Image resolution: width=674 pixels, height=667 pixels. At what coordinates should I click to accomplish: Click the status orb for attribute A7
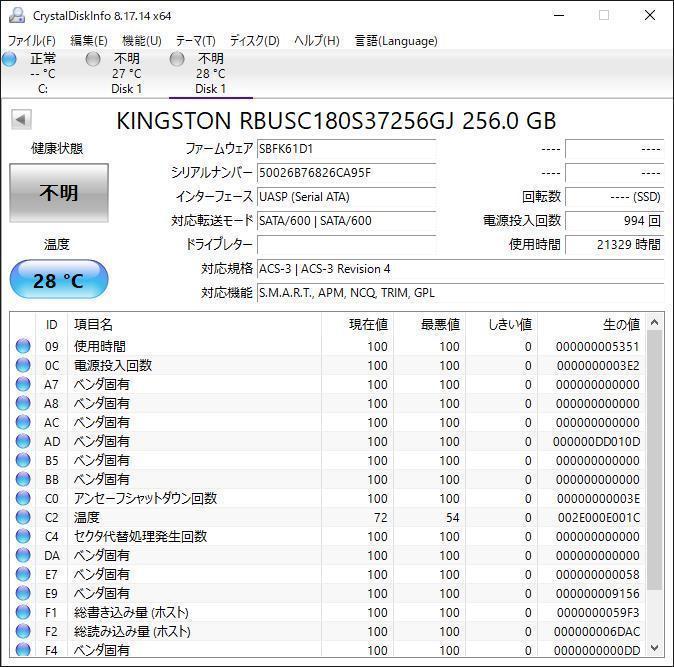coord(23,384)
